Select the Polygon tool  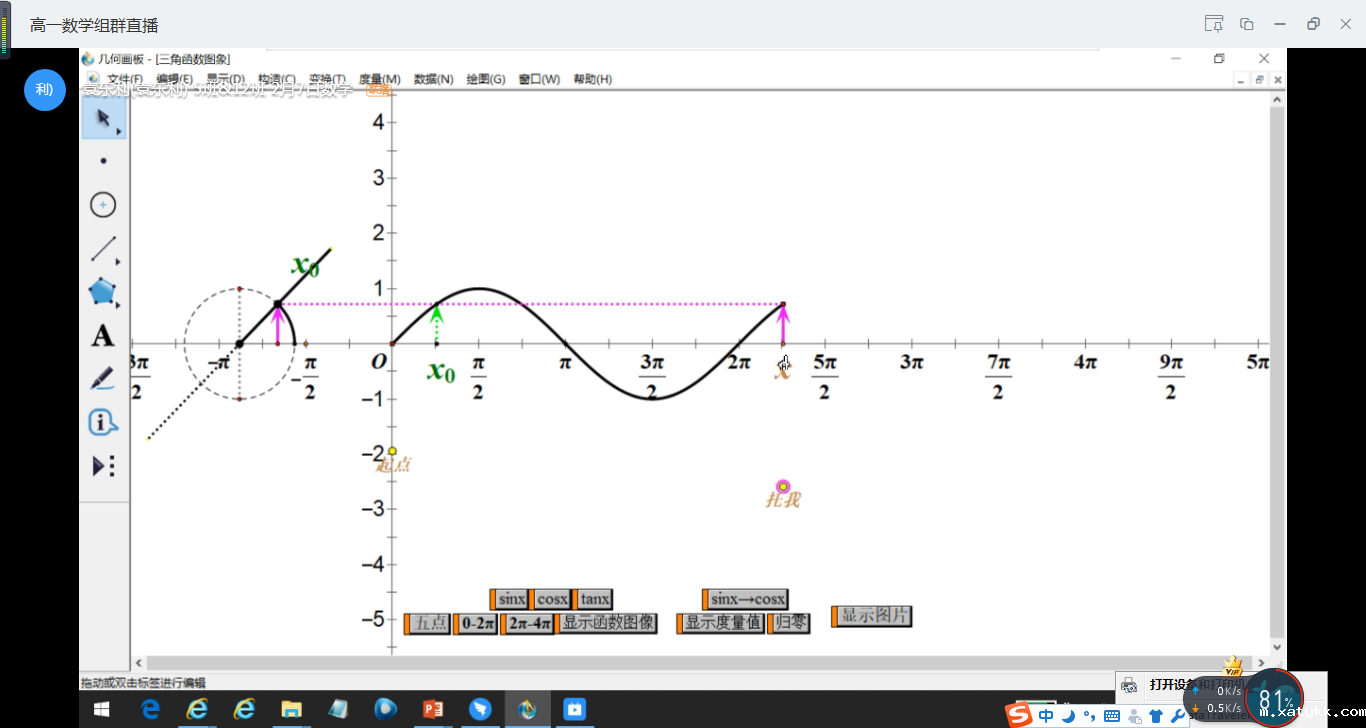pyautogui.click(x=103, y=292)
